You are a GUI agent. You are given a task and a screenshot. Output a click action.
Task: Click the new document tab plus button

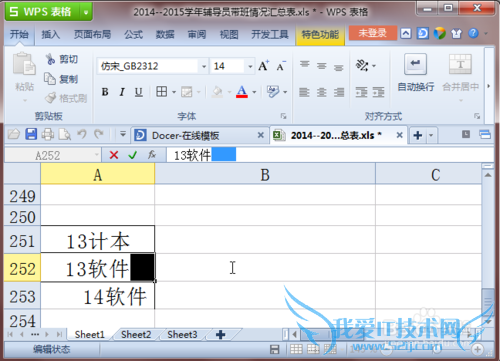417,135
